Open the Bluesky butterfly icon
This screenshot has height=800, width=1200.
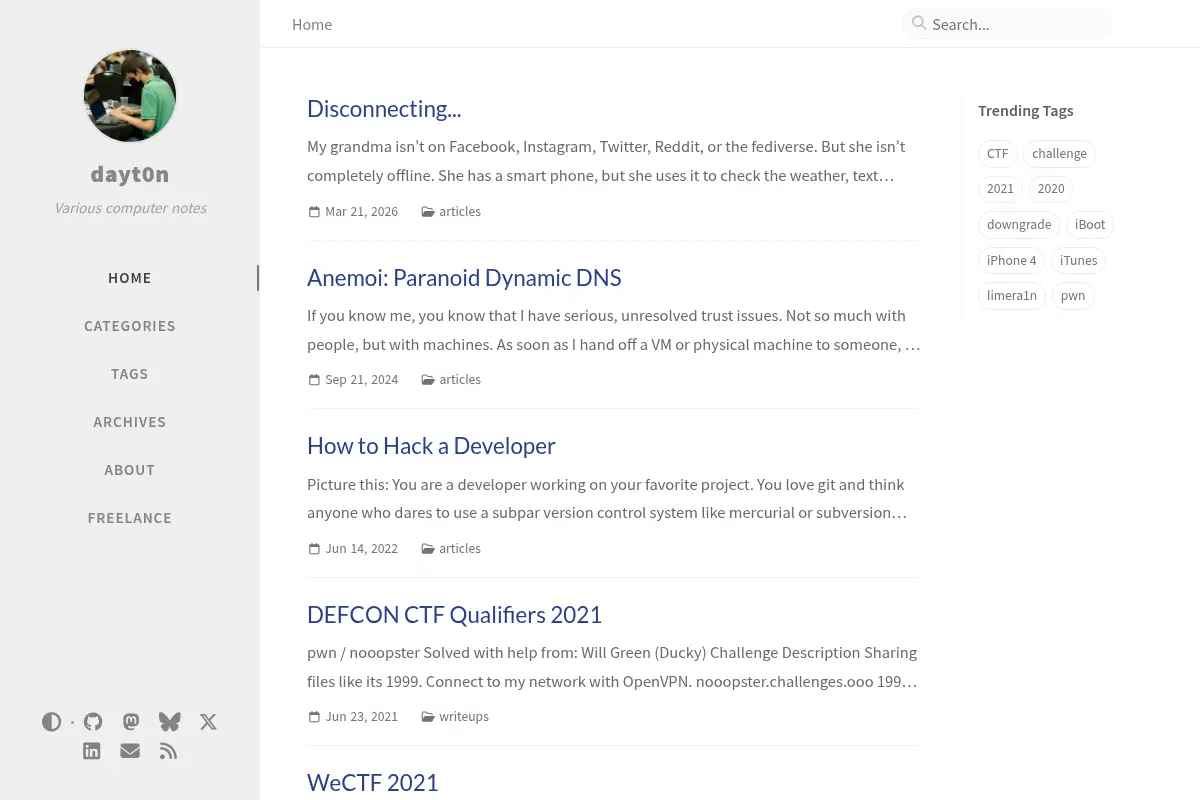(169, 722)
